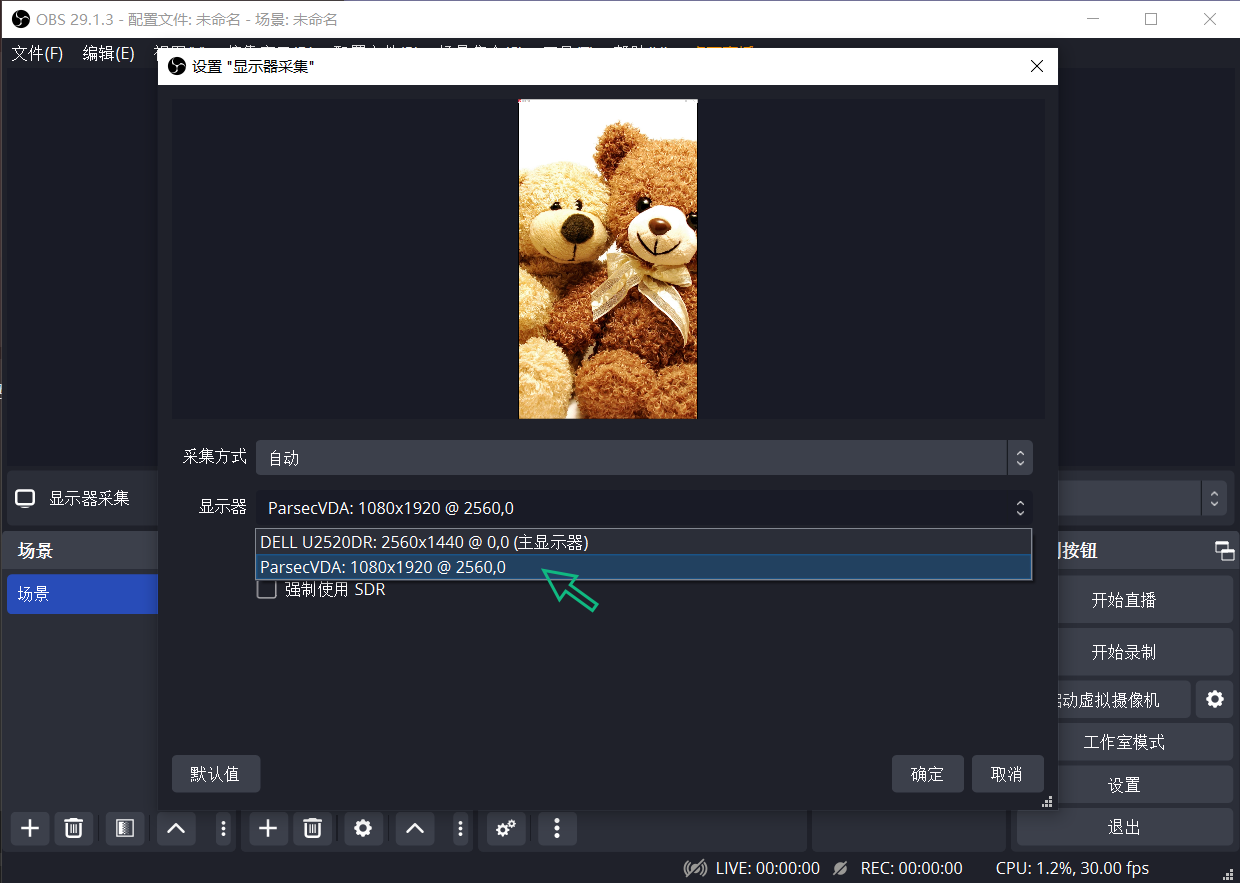Image resolution: width=1240 pixels, height=883 pixels.
Task: Enable the 强制使用 SDR checkbox
Action: point(267,590)
